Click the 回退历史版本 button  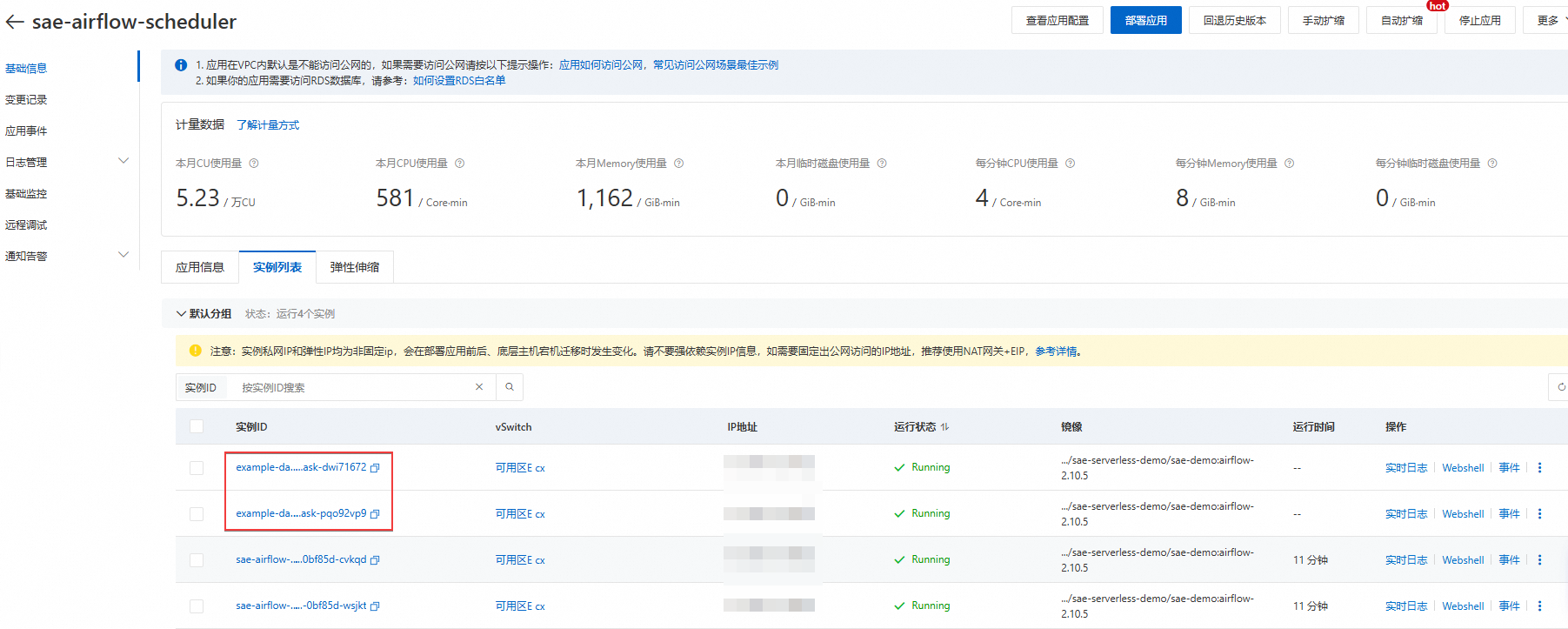pyautogui.click(x=1235, y=21)
